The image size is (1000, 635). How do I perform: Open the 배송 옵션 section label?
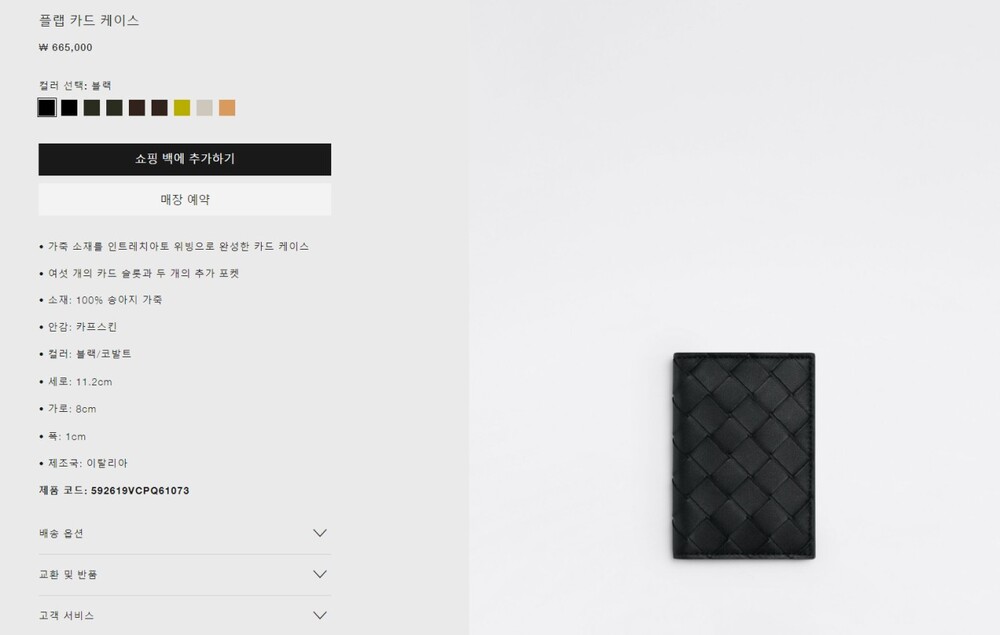tap(61, 534)
